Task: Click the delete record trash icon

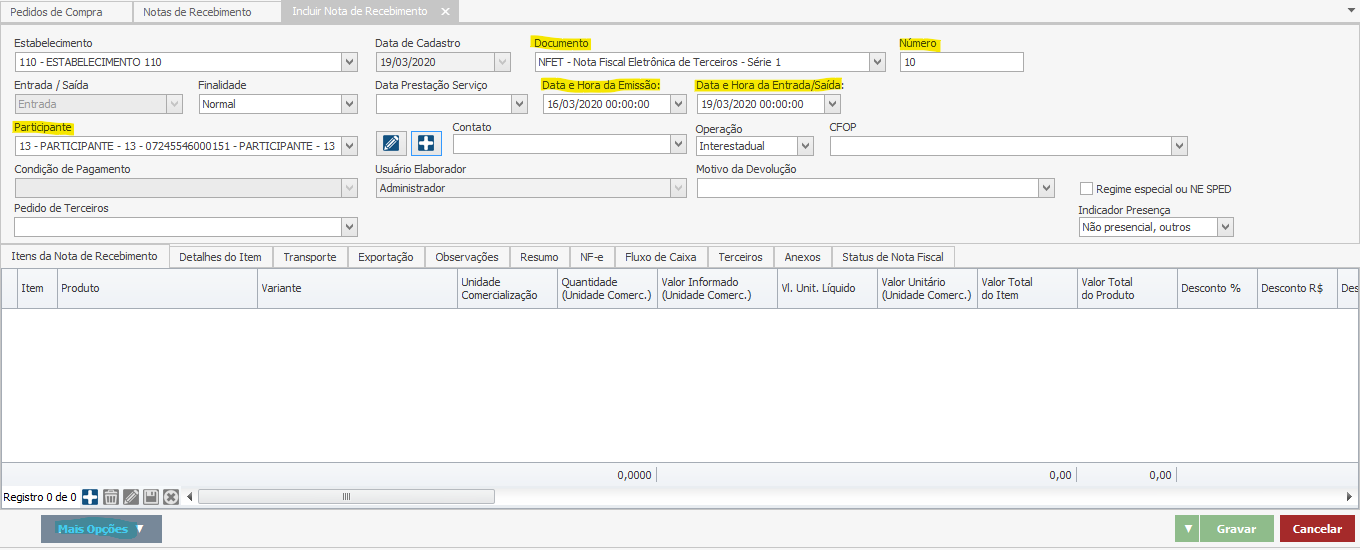Action: point(111,497)
